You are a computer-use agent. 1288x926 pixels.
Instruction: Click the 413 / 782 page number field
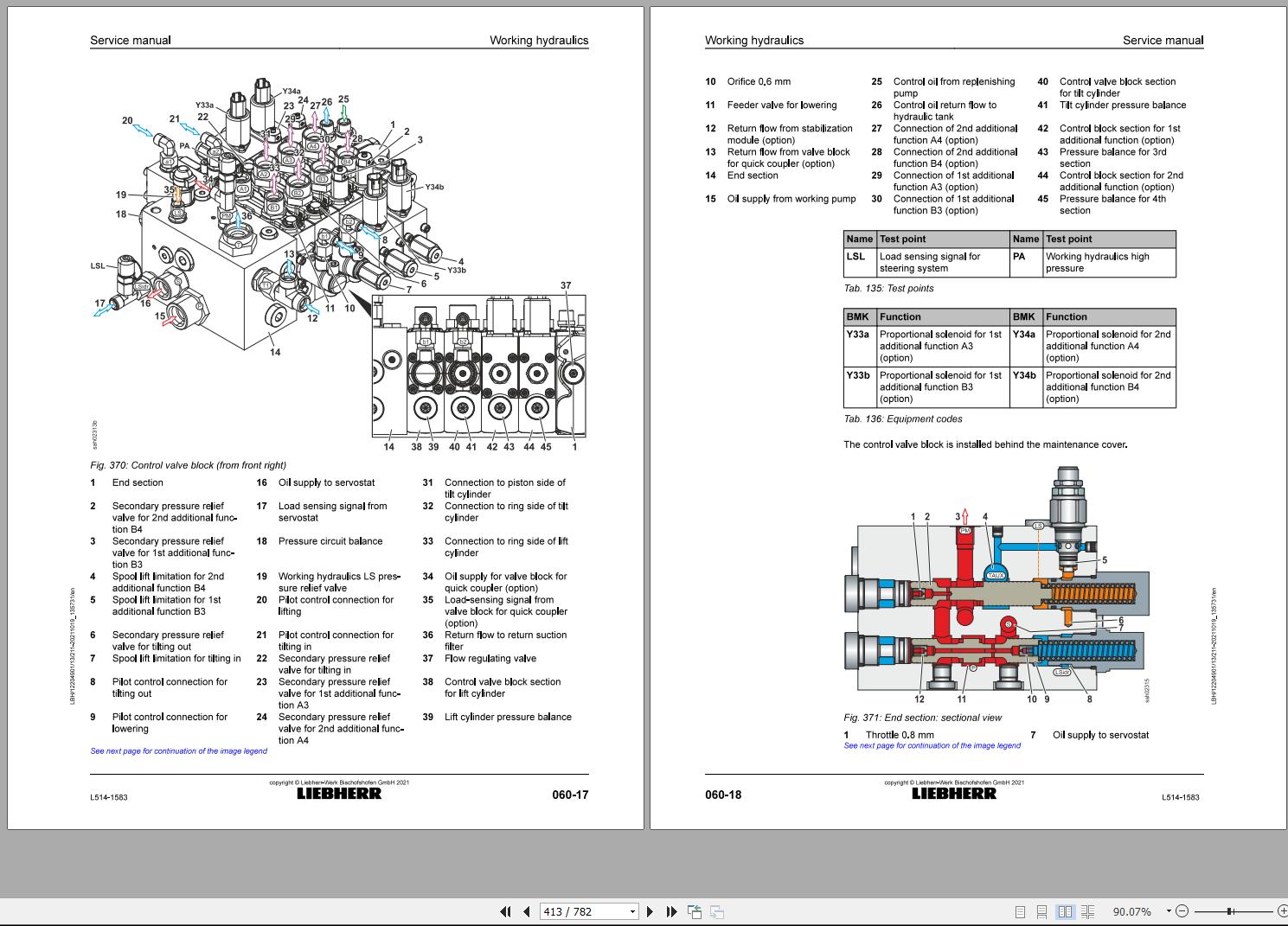pos(581,911)
